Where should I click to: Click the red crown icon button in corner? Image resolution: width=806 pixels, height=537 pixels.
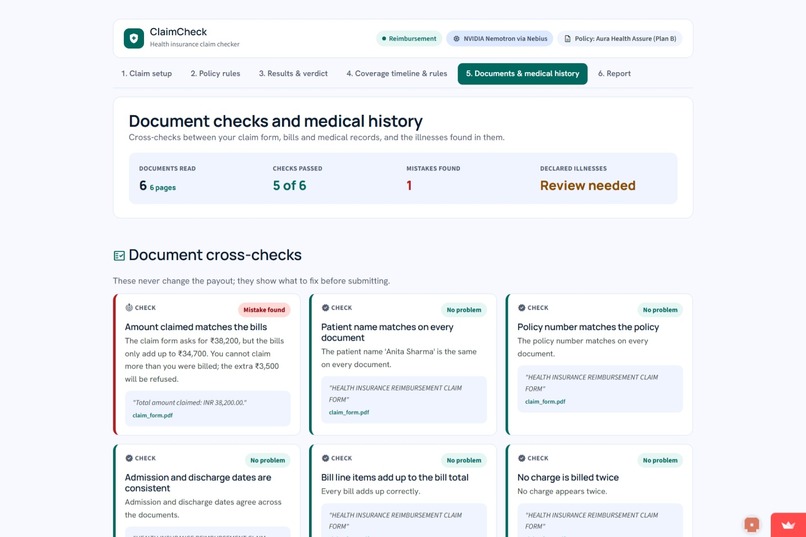pos(788,525)
